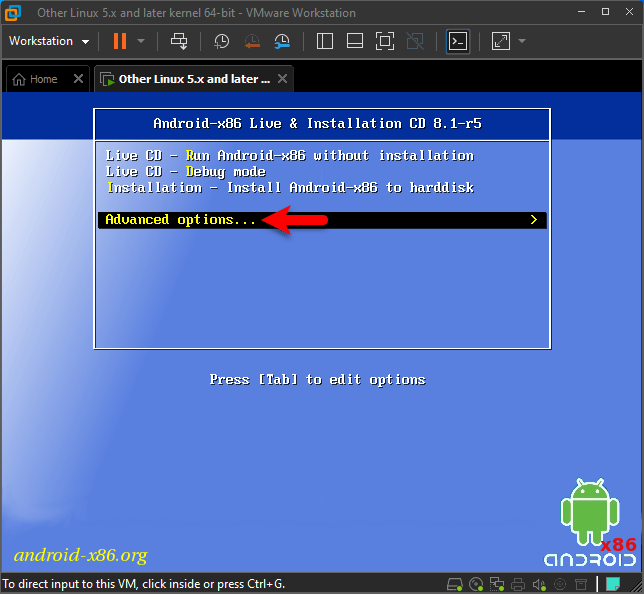Expand the power options dropdown arrow
The image size is (644, 594).
pyautogui.click(x=141, y=41)
